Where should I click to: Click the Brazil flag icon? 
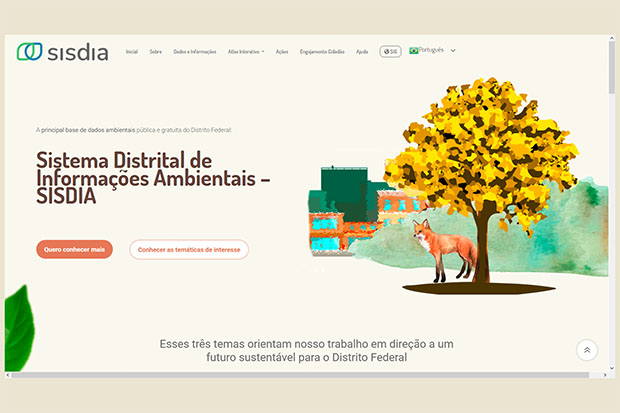(414, 51)
